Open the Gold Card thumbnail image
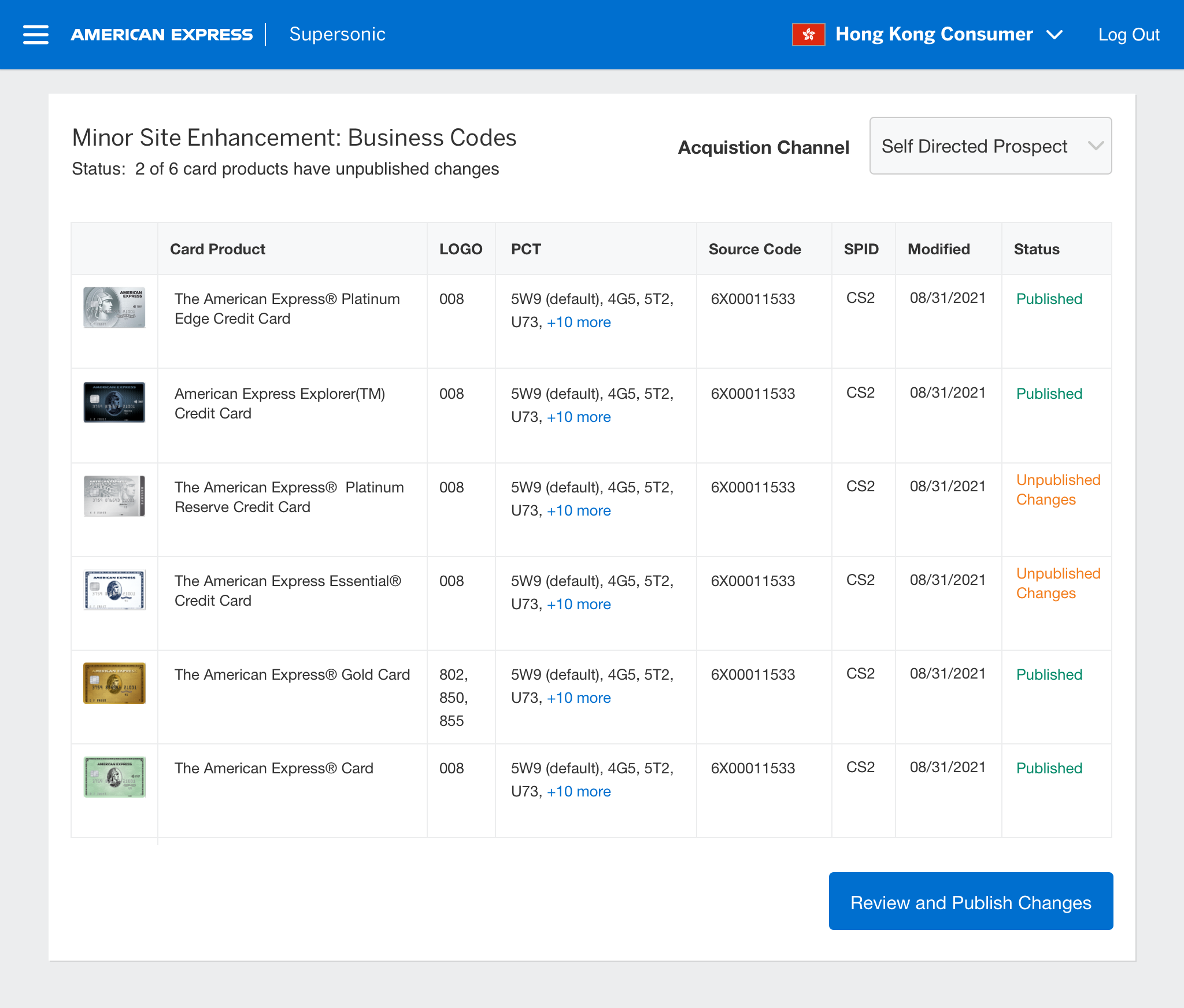 [x=114, y=683]
